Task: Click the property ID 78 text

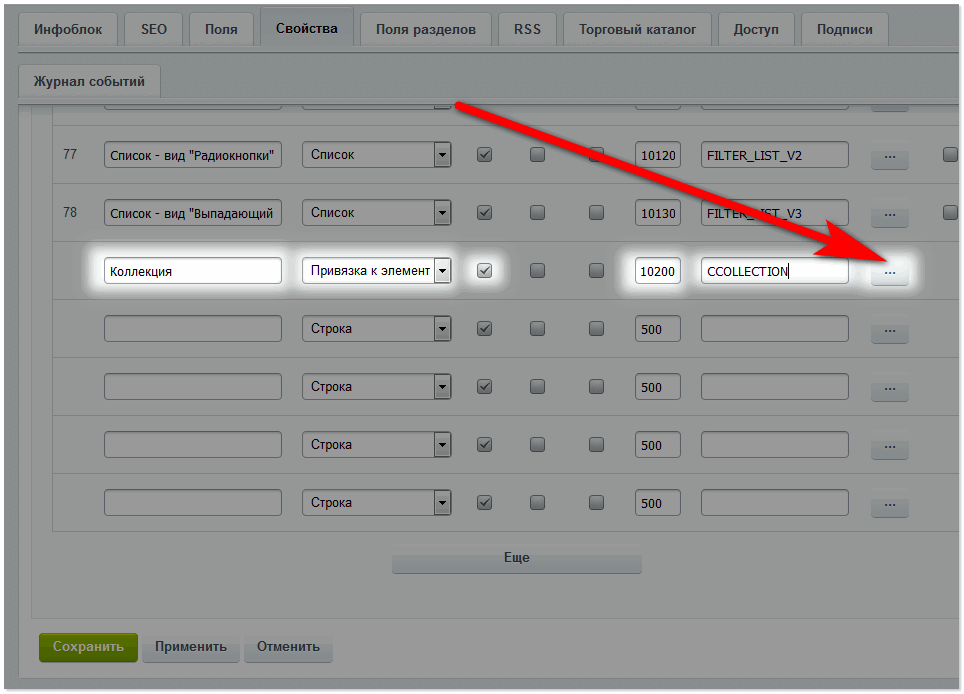Action: point(70,212)
